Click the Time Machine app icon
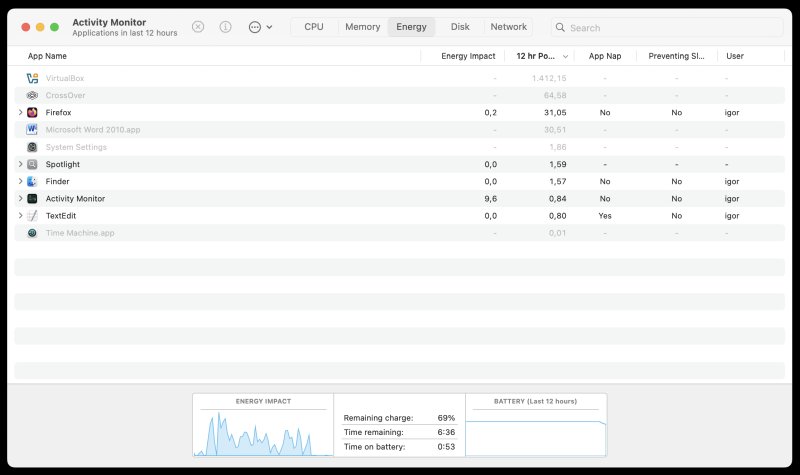Screen dimensions: 800x475 (33, 233)
